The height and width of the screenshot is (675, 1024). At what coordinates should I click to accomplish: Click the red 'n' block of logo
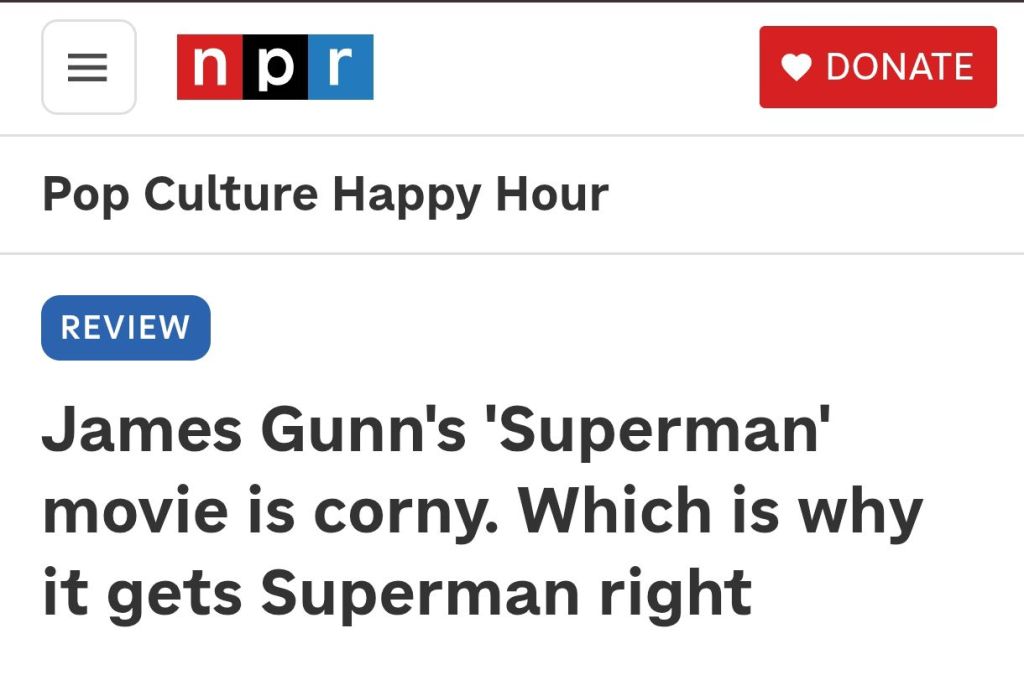pos(210,67)
